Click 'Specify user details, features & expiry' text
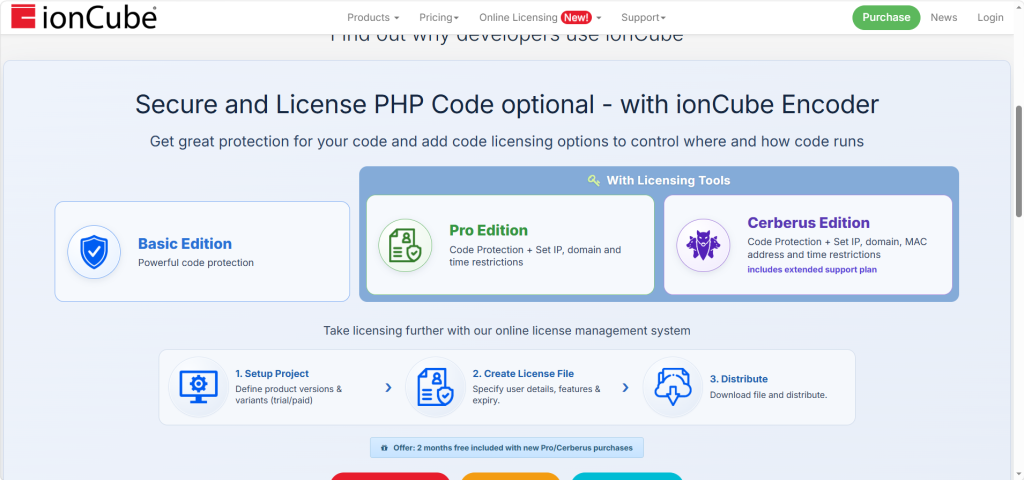The image size is (1024, 480). pos(537,394)
